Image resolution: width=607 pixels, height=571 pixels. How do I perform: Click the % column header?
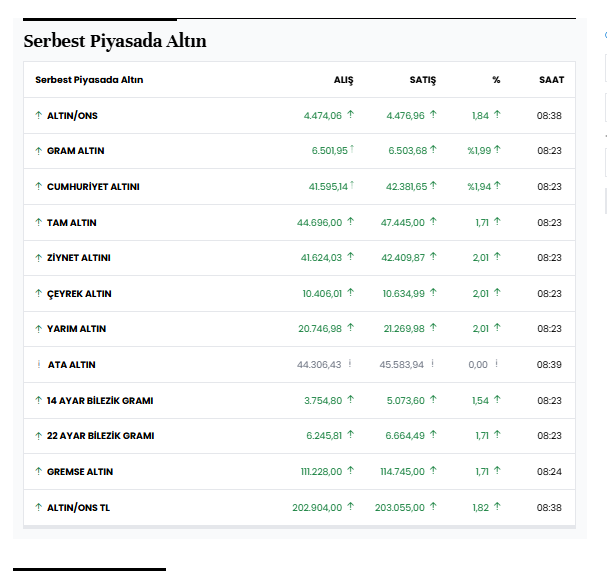pyautogui.click(x=496, y=80)
